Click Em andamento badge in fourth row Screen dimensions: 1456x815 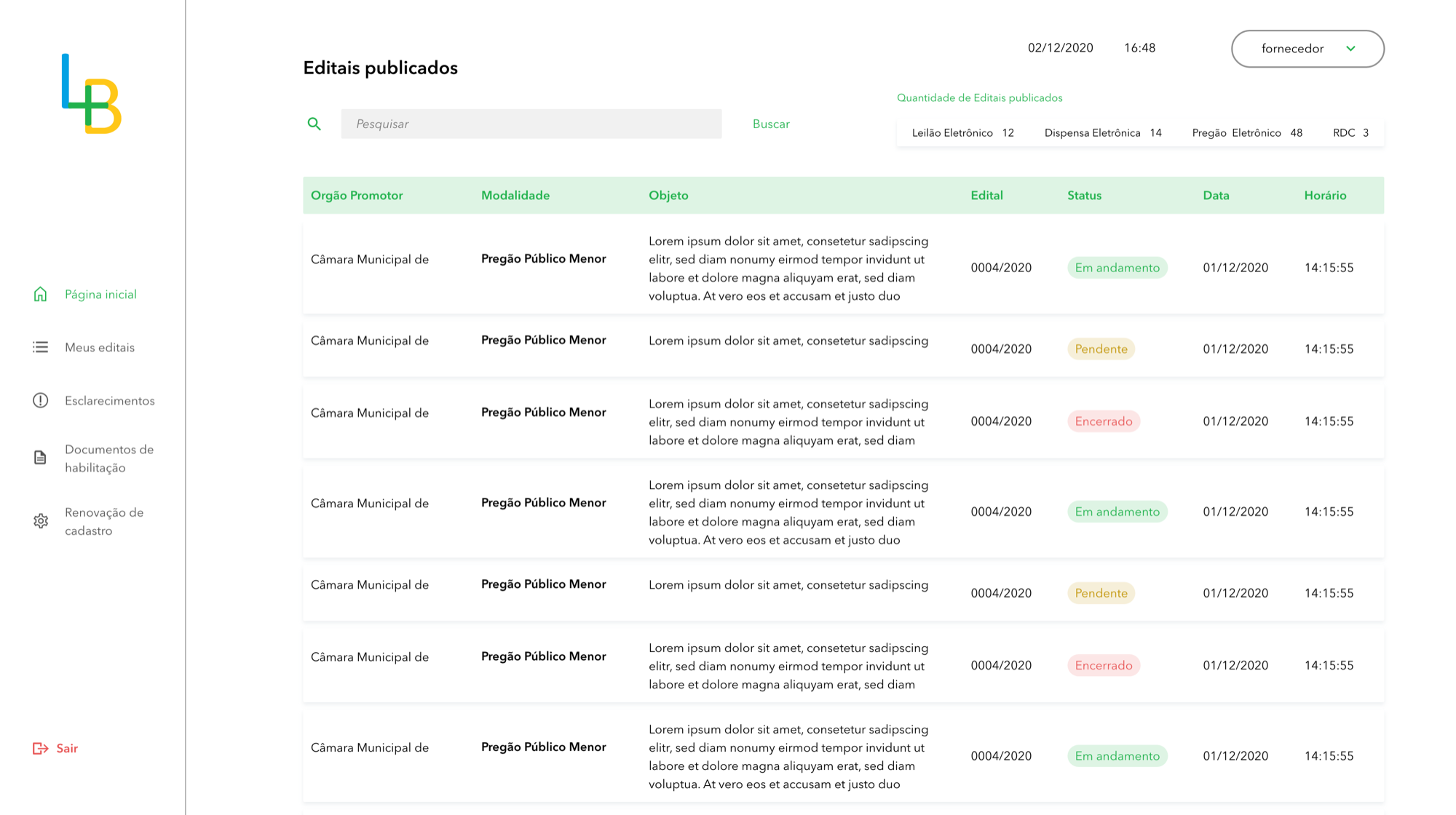tap(1117, 512)
